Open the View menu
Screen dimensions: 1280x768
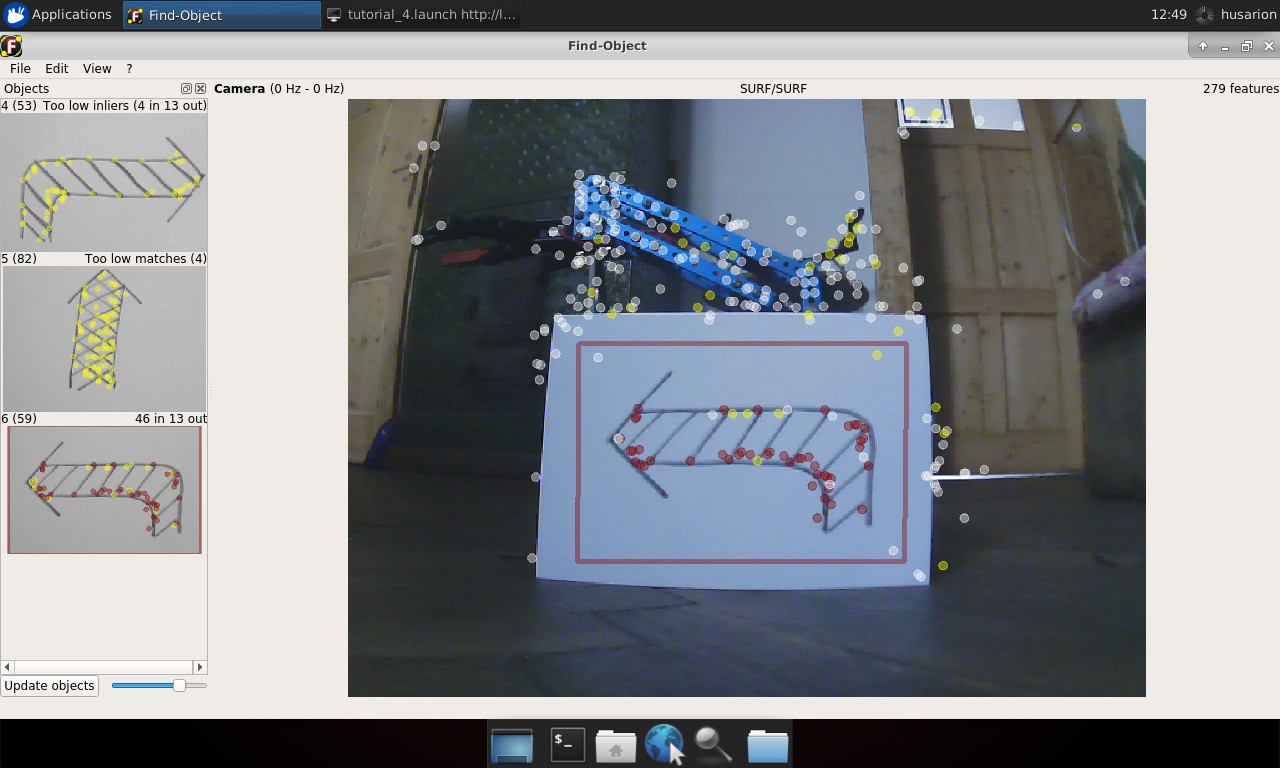(97, 69)
